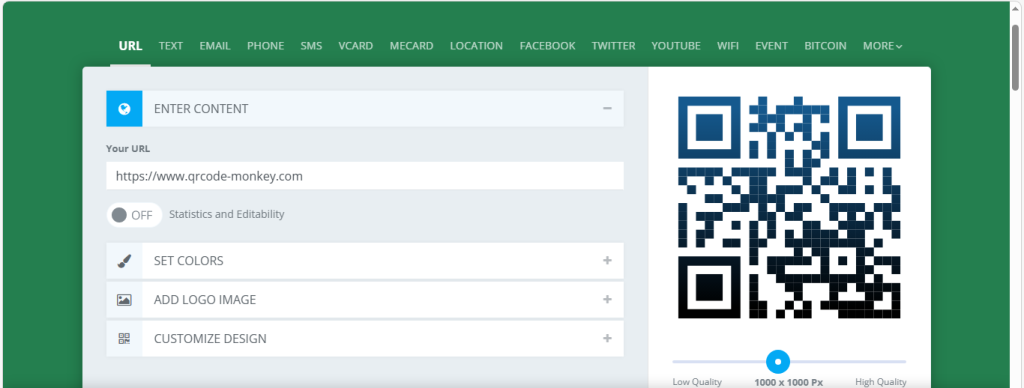The image size is (1024, 388).
Task: Choose the VCARD tab
Action: tap(356, 46)
